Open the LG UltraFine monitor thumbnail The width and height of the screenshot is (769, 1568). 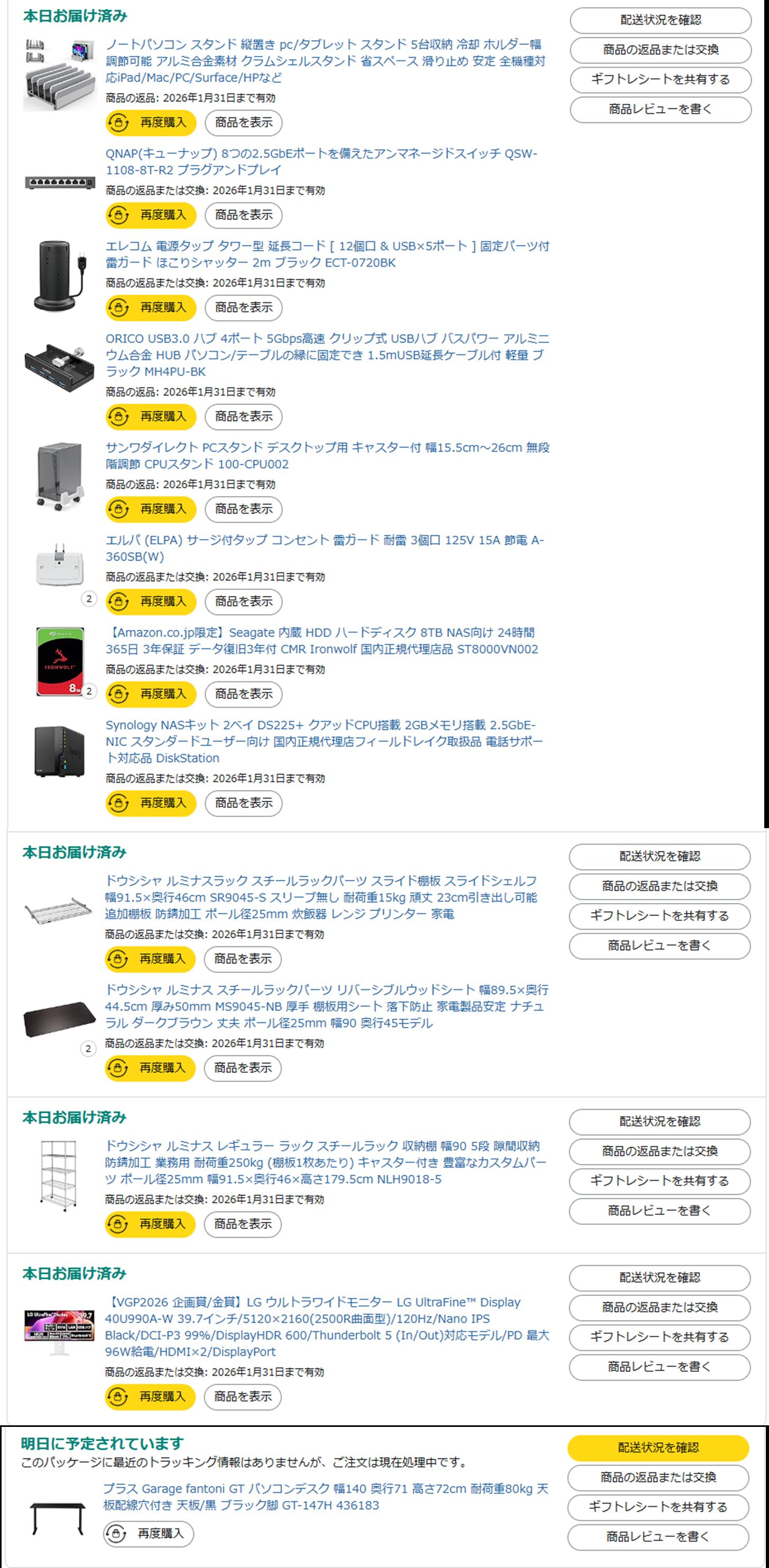(x=59, y=1332)
